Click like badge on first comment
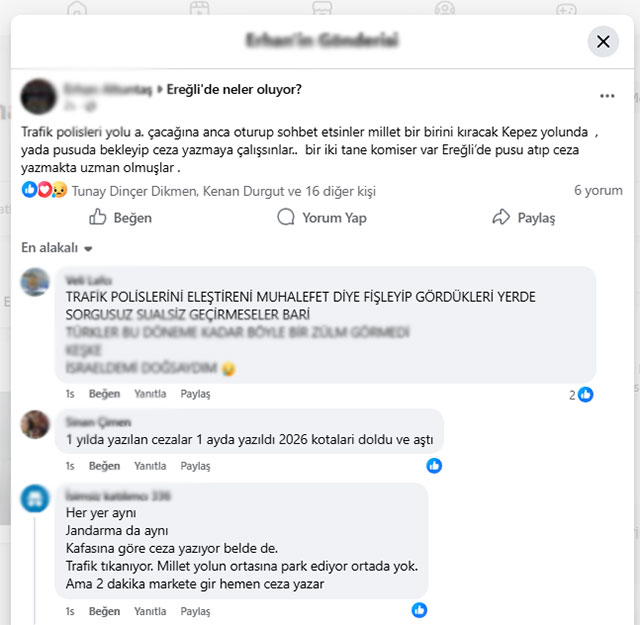Screen dimensions: 640x625 [586, 394]
